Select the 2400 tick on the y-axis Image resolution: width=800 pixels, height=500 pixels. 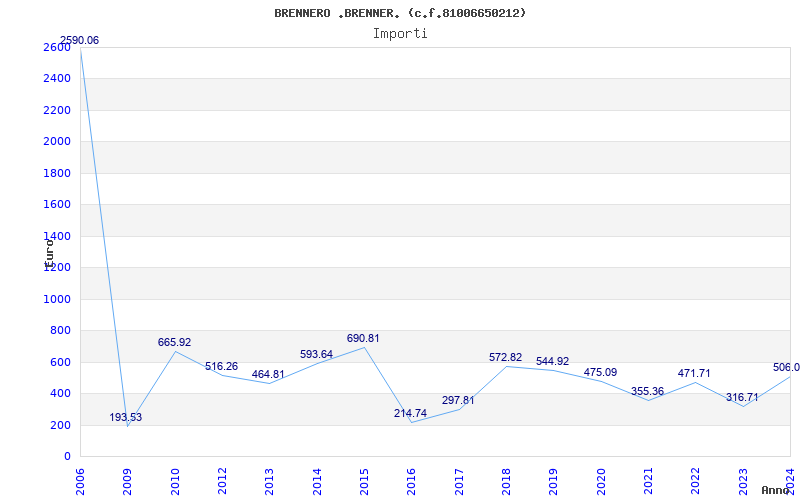[x=57, y=78]
